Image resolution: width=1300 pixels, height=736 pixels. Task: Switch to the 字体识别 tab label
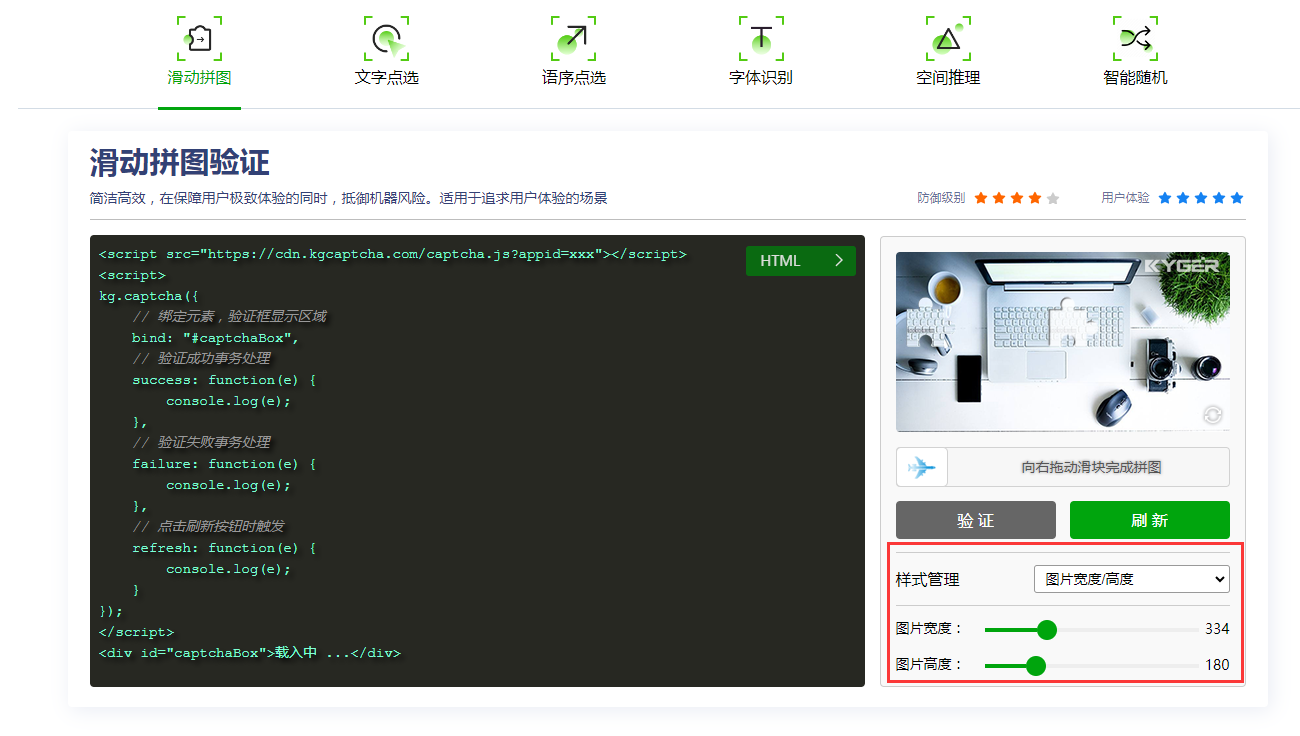click(x=761, y=78)
